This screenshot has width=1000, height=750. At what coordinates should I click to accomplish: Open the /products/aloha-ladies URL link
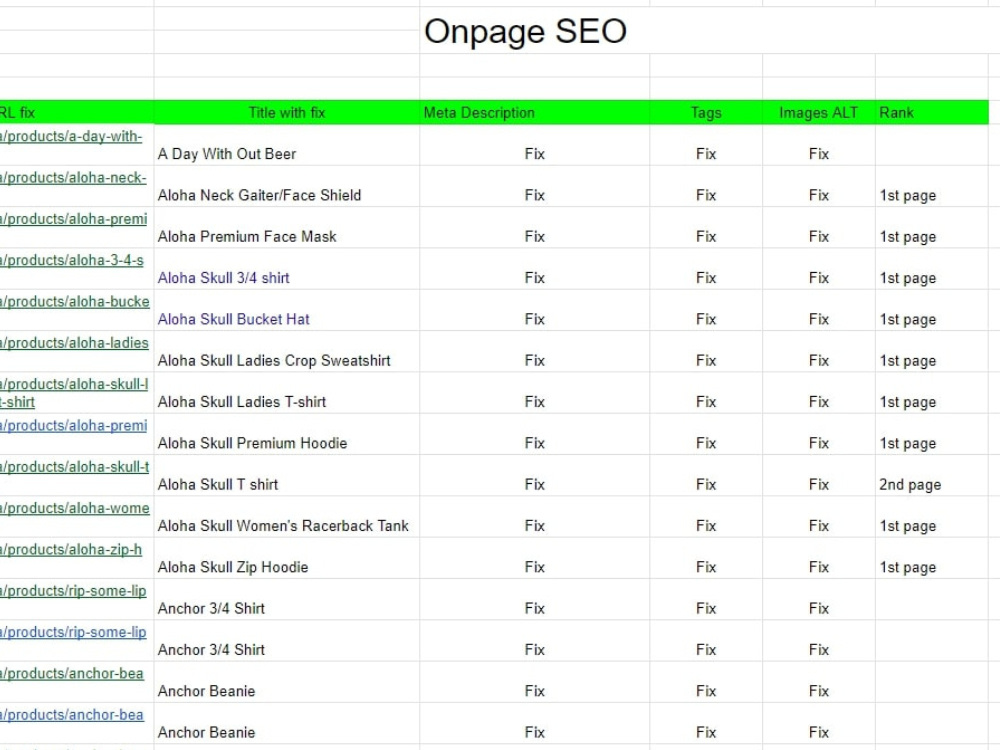[74, 343]
